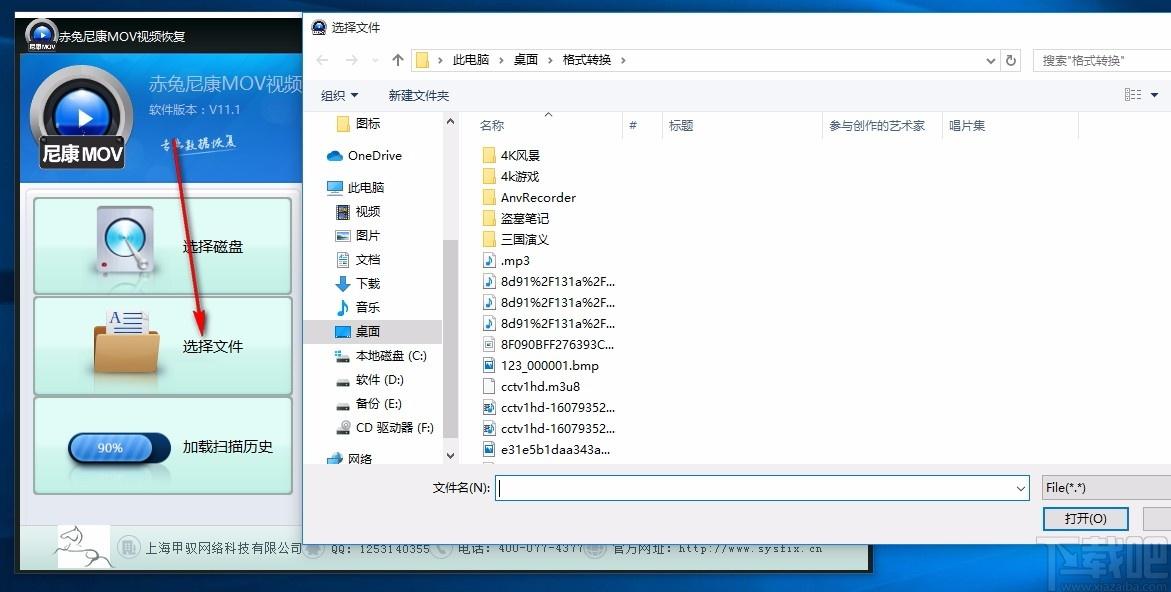
Task: Click the 新建文件夹 button
Action: (419, 96)
